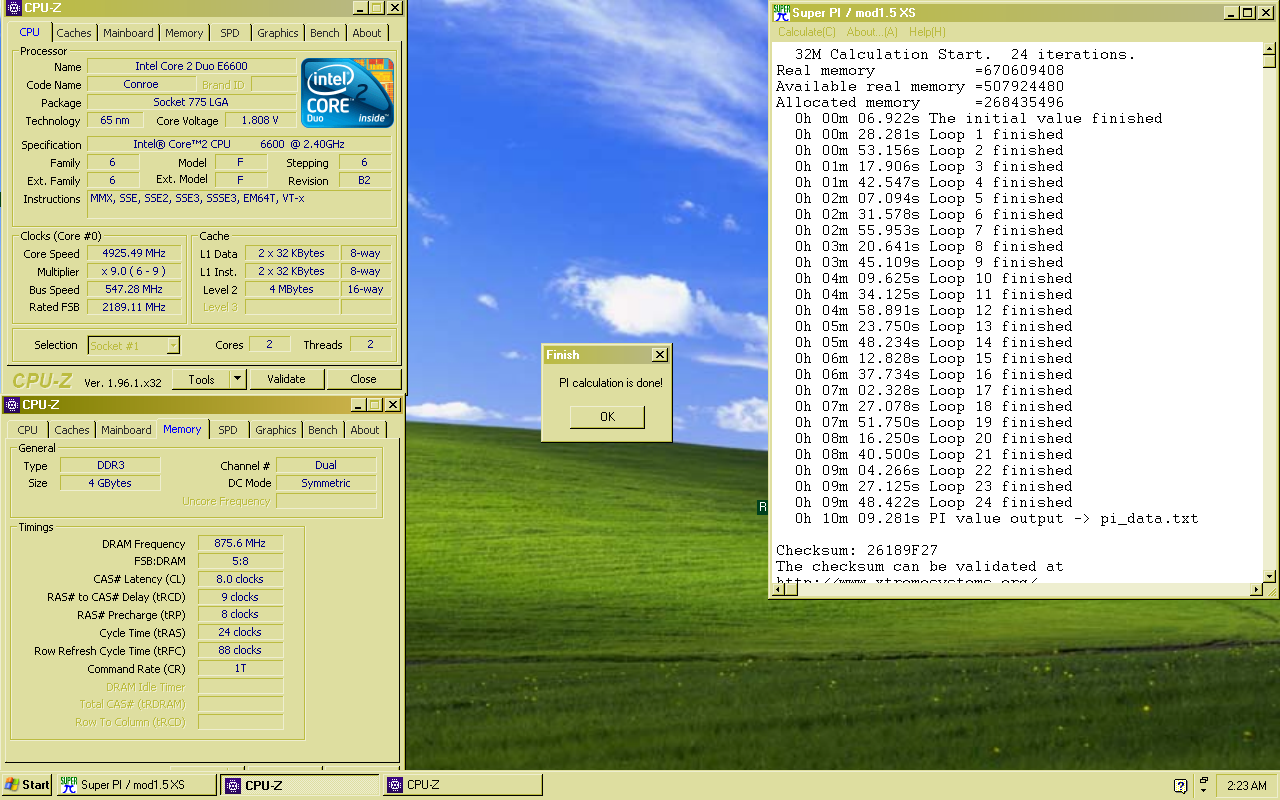
Task: Click the Level 2 cache 4 MBytes field
Action: [290, 290]
